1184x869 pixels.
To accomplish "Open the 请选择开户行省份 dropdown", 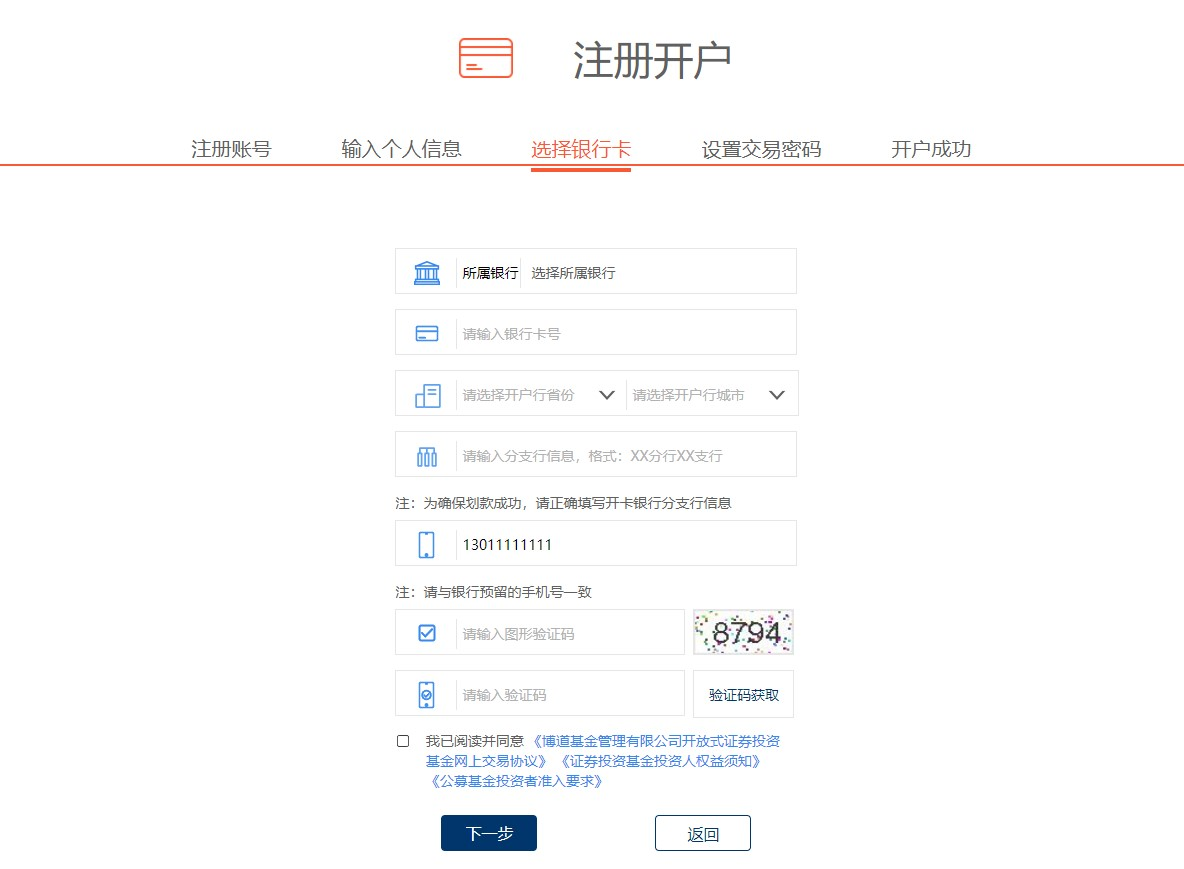I will pyautogui.click(x=540, y=395).
